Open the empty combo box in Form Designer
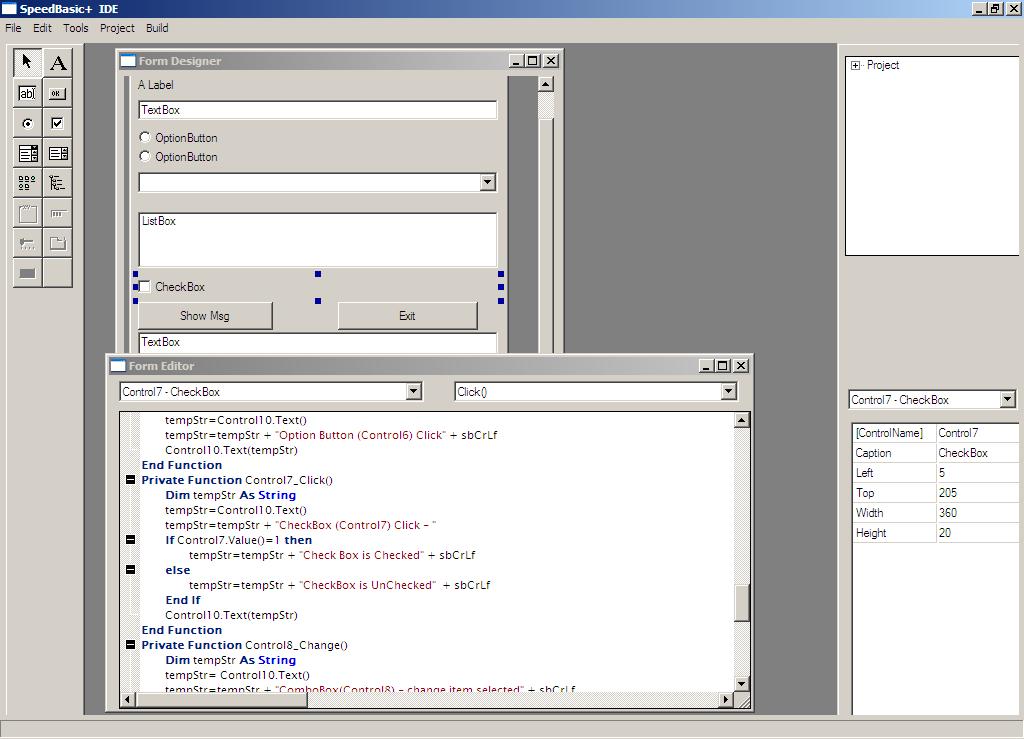The image size is (1024, 739). (487, 182)
